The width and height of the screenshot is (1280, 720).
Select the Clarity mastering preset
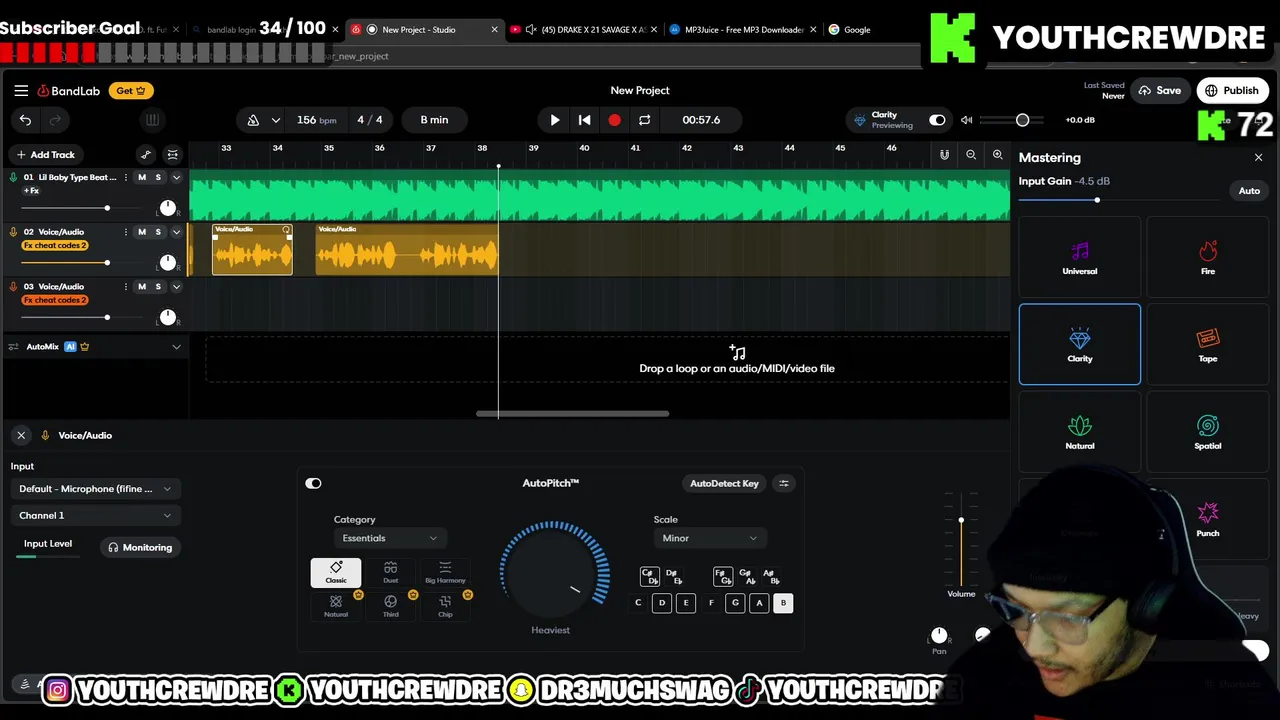(1079, 344)
